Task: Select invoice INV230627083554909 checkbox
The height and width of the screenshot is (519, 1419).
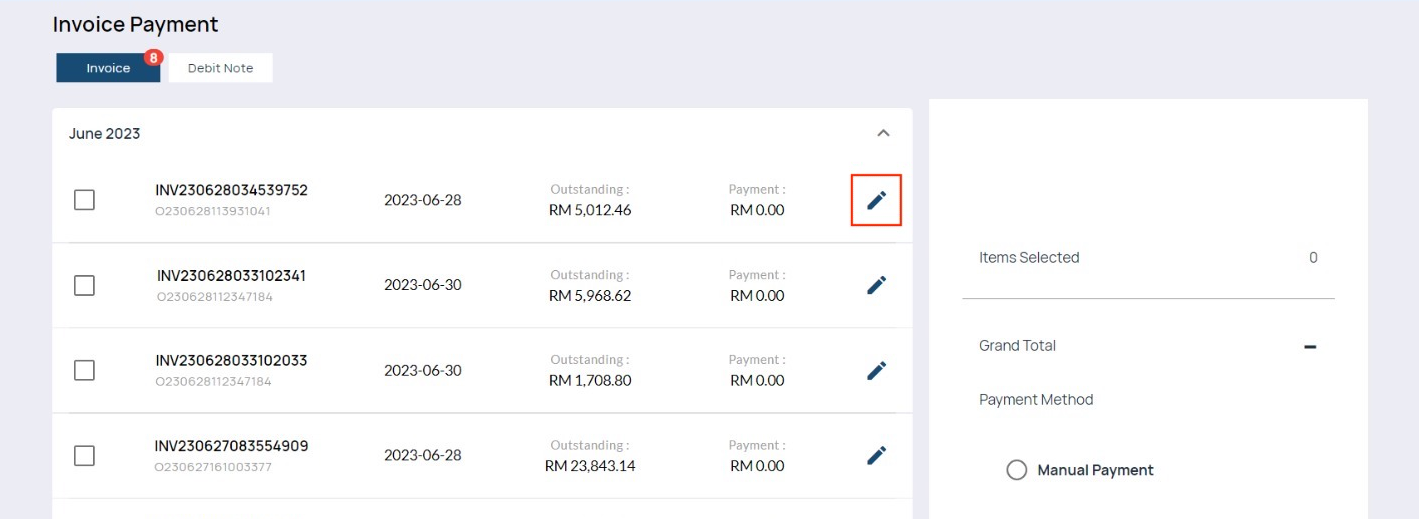Action: coord(85,455)
